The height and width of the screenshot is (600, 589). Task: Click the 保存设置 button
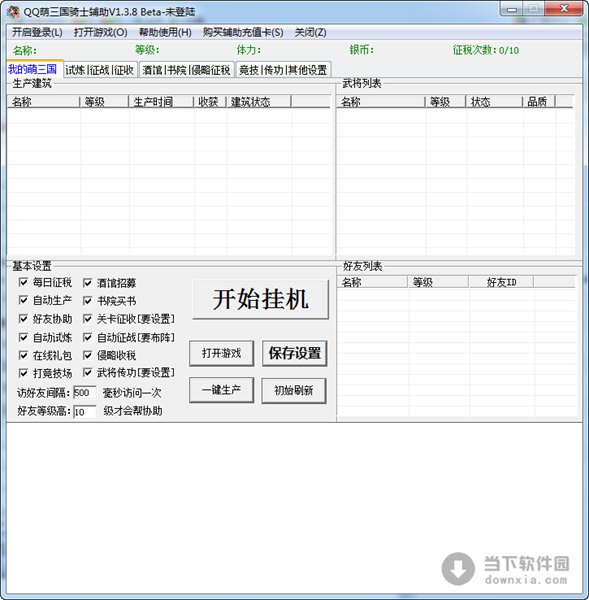[295, 353]
